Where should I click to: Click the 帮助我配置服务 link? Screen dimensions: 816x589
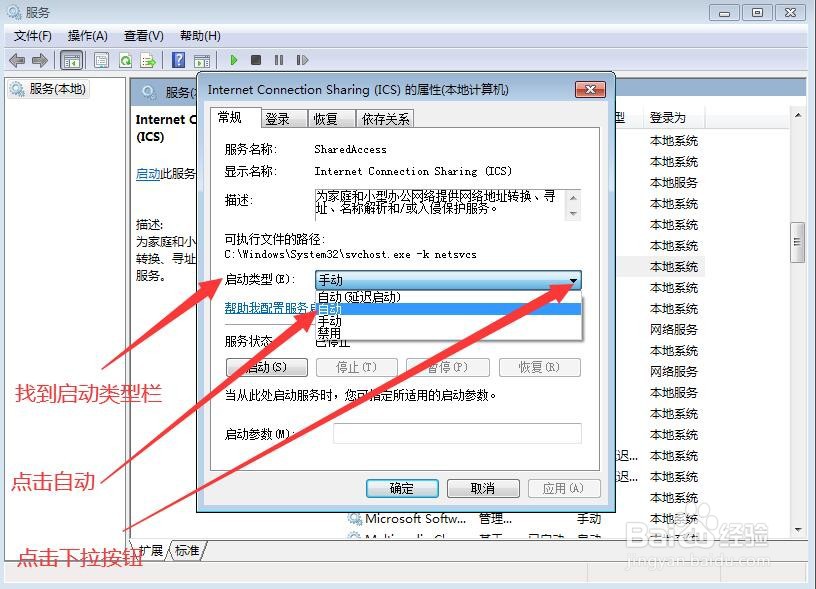(x=271, y=308)
